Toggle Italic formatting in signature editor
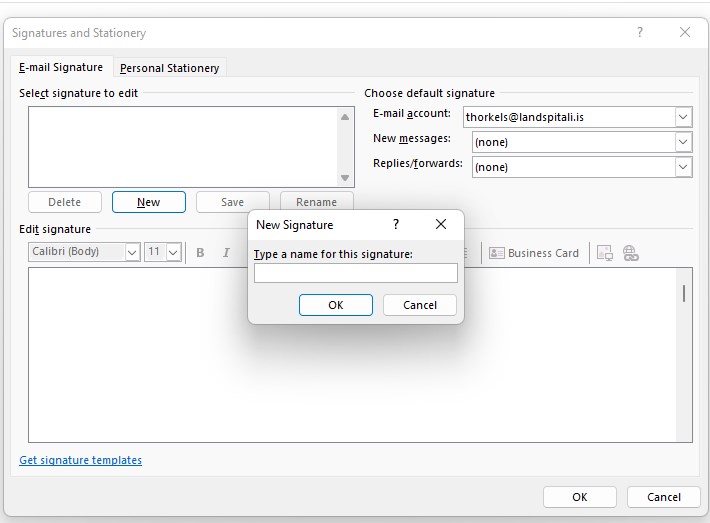This screenshot has width=710, height=523. tap(227, 253)
